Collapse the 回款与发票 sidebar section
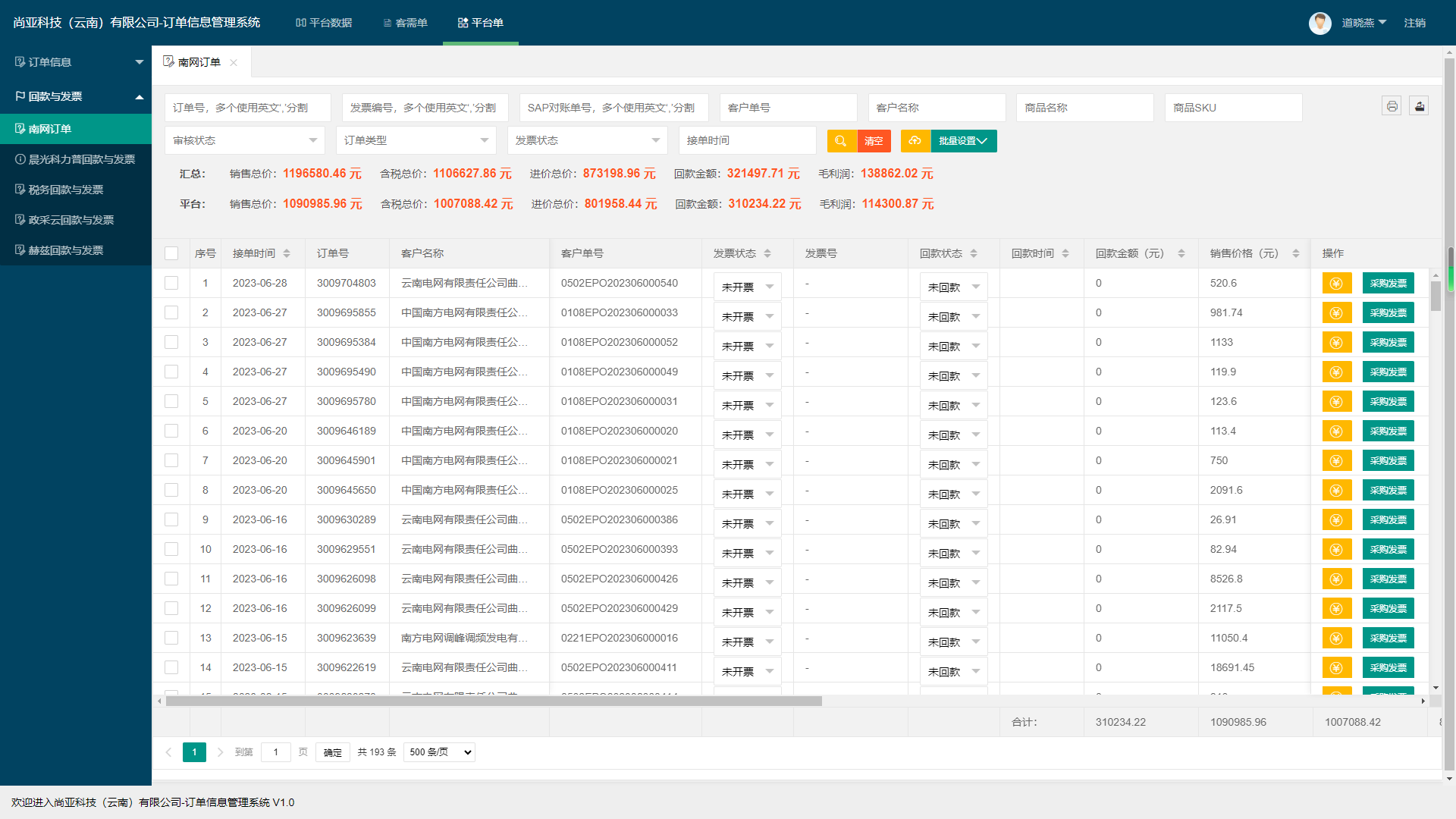 pyautogui.click(x=76, y=96)
